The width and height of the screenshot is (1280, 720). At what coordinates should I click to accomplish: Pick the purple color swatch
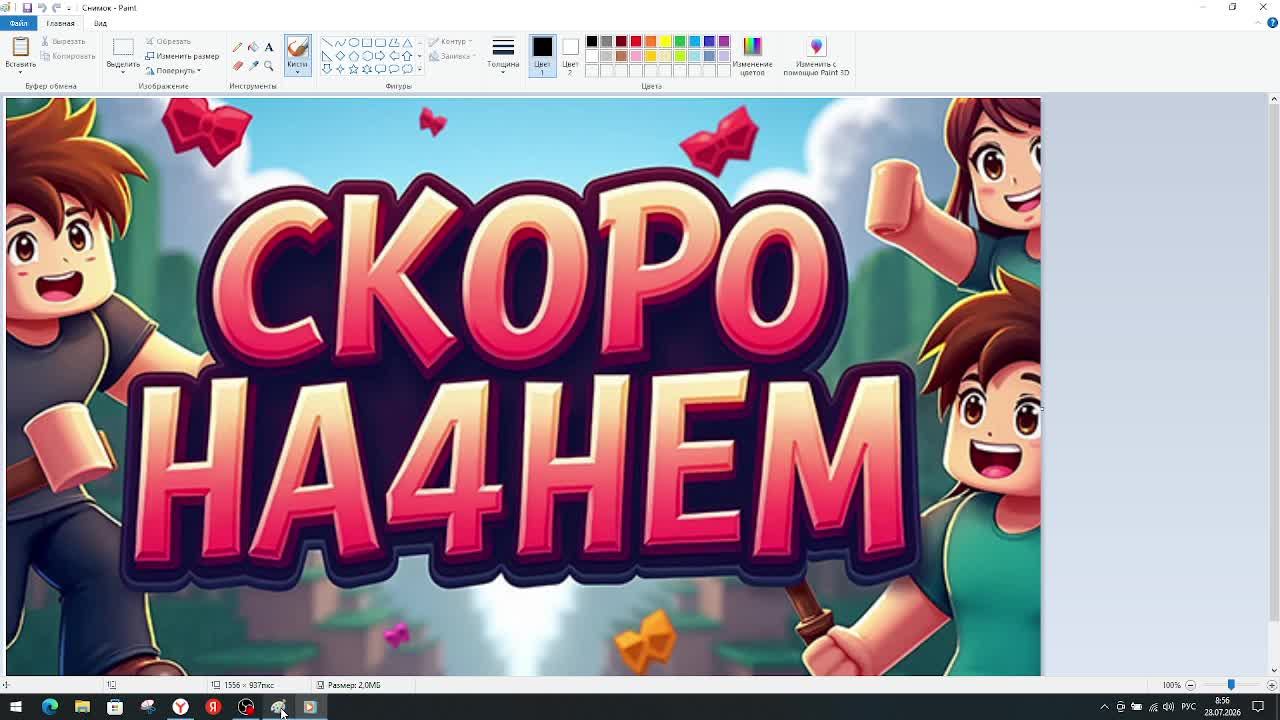(724, 41)
